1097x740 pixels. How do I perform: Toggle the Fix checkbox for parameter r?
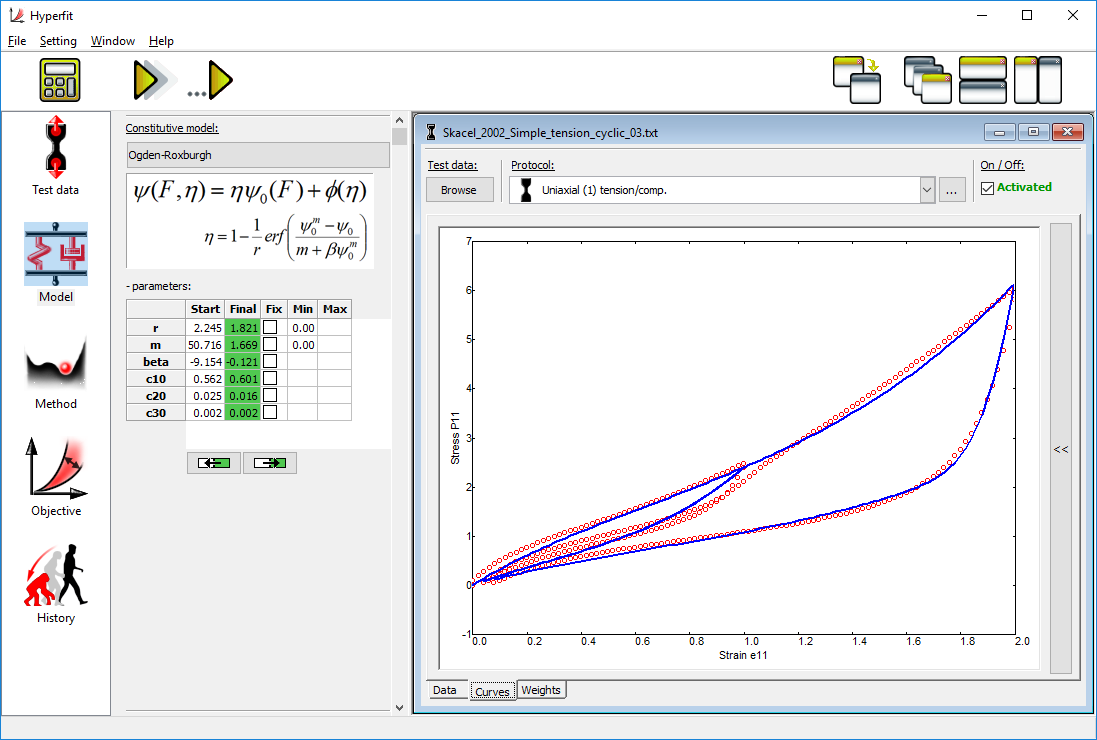coord(270,328)
